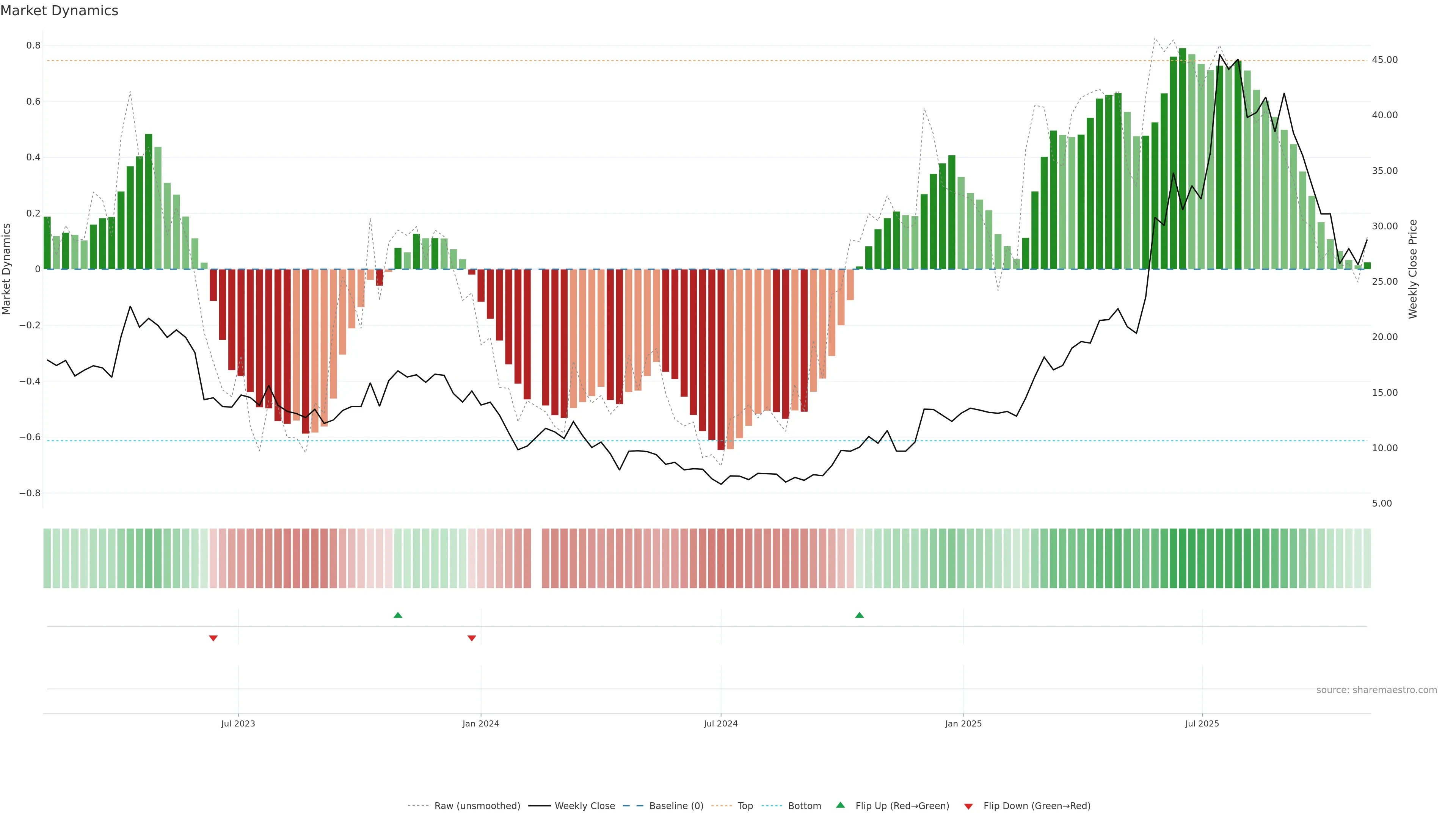Click the Jan 2025 x-axis label

click(963, 723)
